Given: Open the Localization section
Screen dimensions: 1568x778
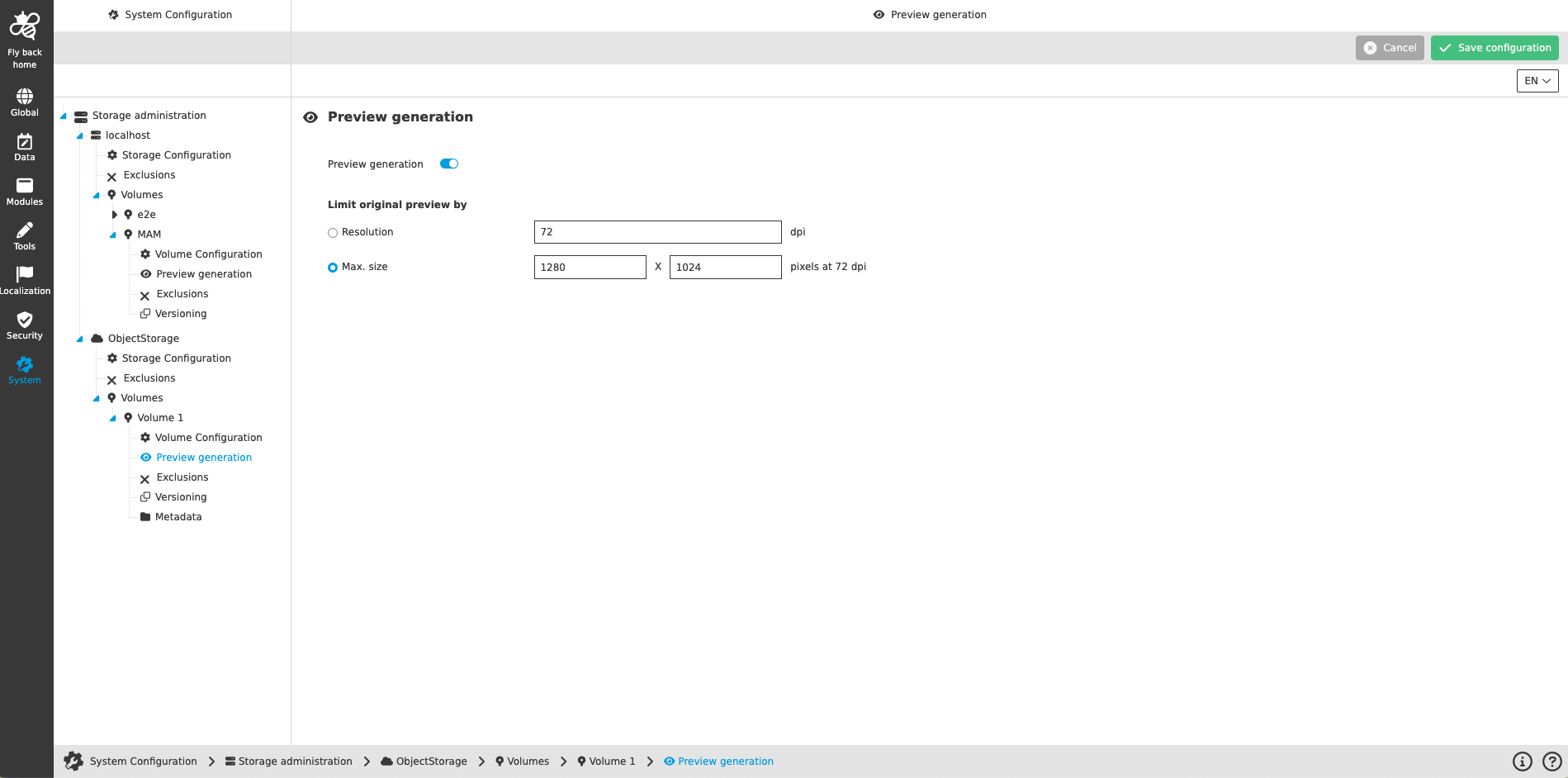Looking at the screenshot, I should 24,279.
